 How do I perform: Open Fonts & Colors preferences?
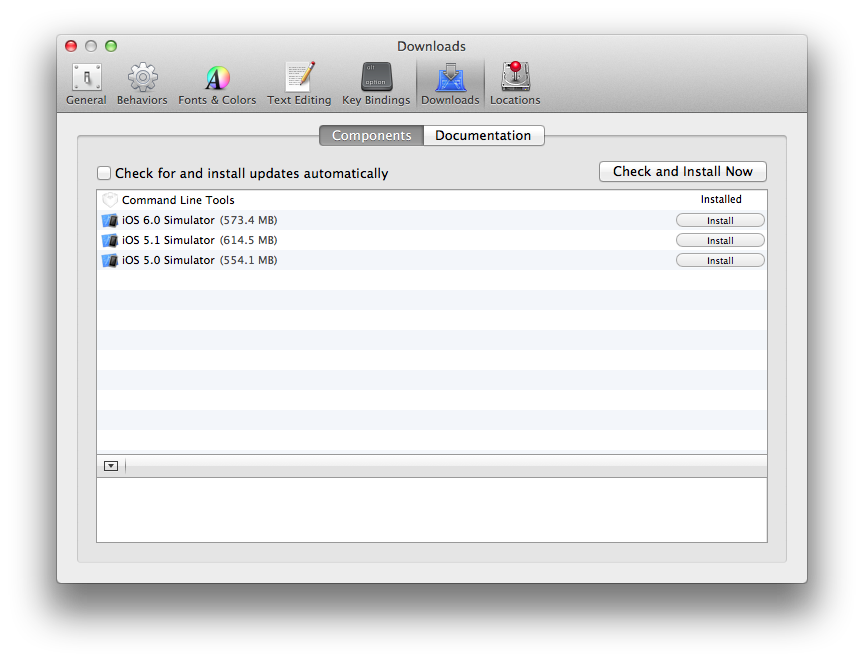[217, 84]
